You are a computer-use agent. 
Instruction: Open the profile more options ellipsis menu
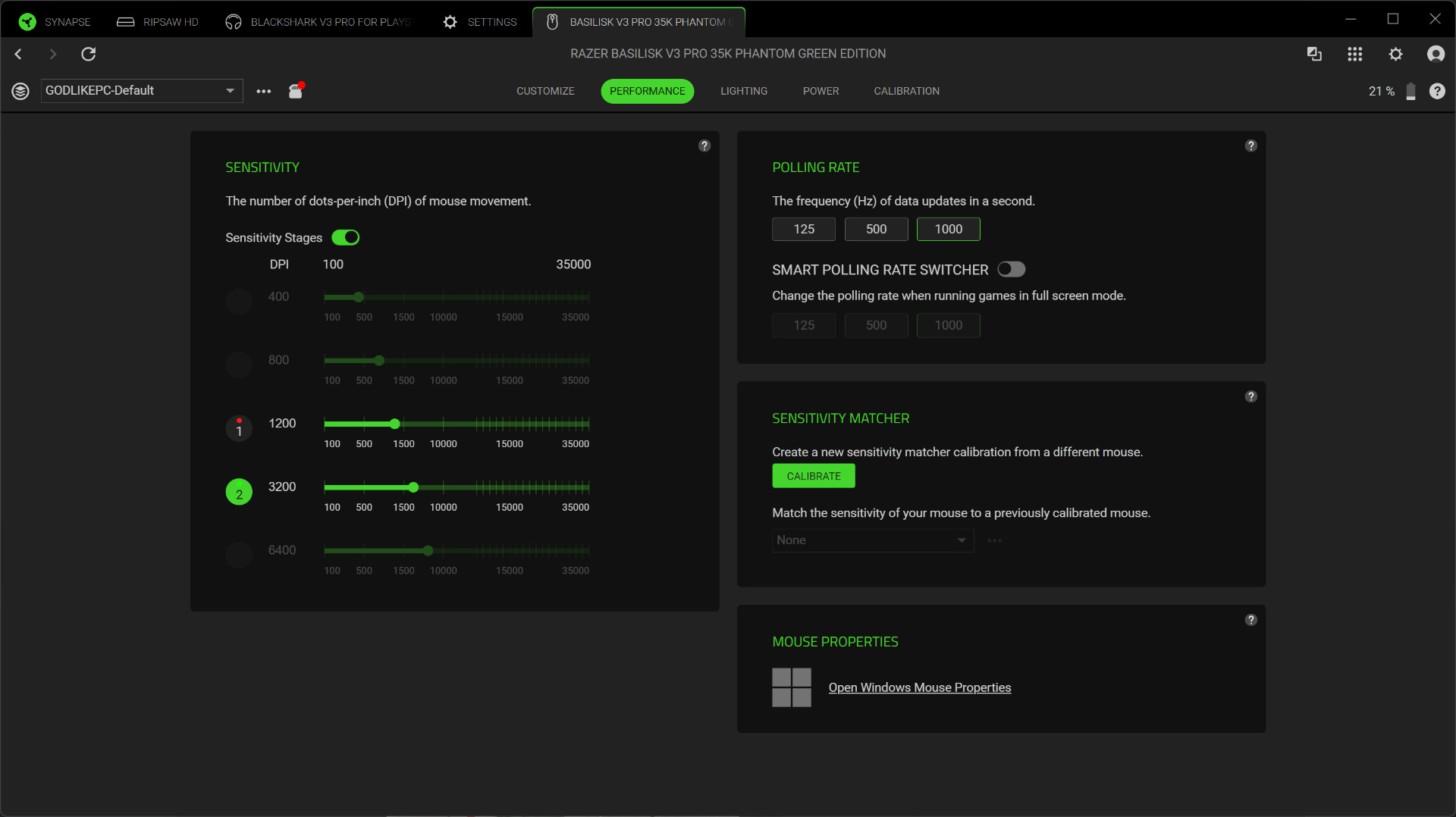click(263, 91)
